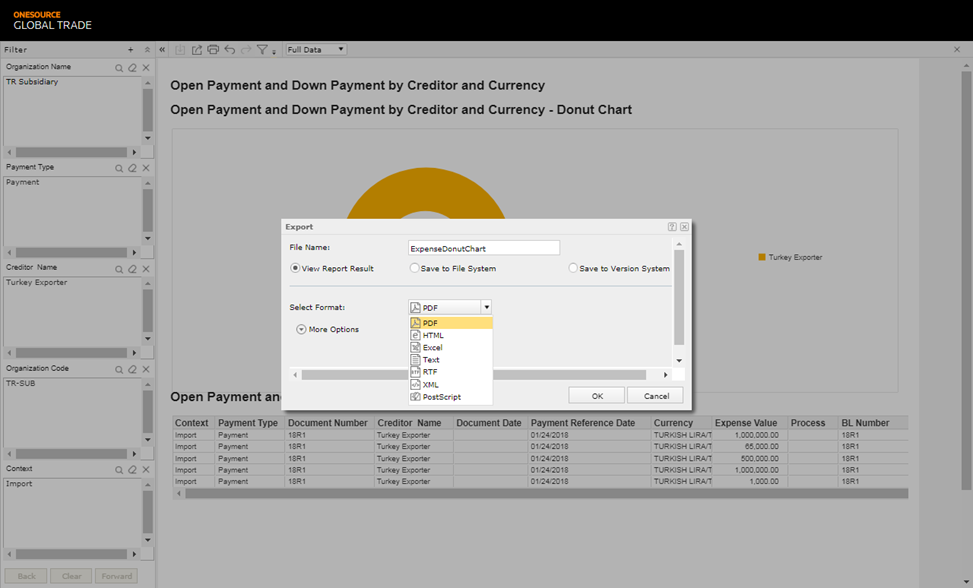Clear the Organization Code filter with the eraser
The image size is (973, 588).
132,369
